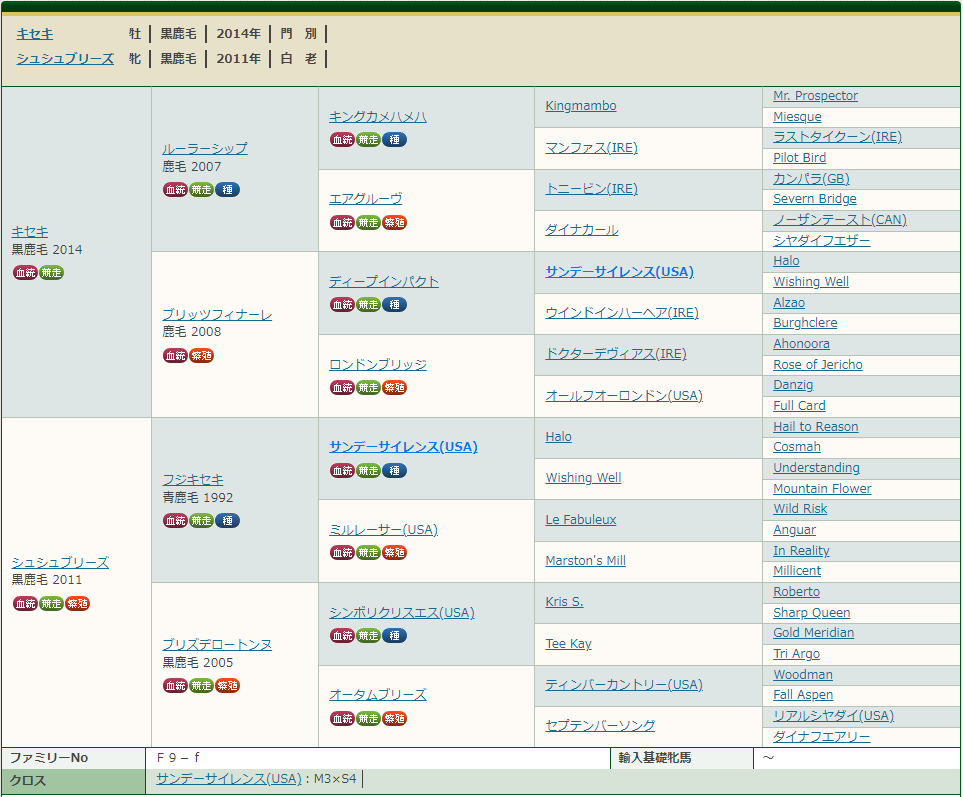Open the Burghclere link
The width and height of the screenshot is (963, 797).
pos(805,323)
